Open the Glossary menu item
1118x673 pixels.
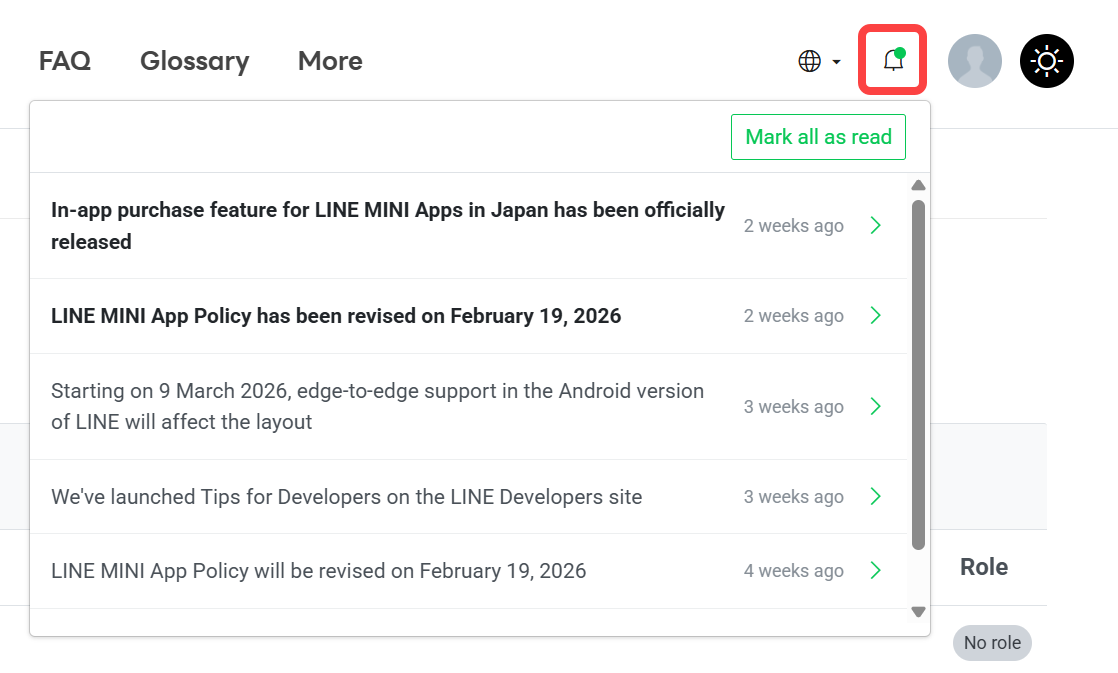click(x=194, y=61)
